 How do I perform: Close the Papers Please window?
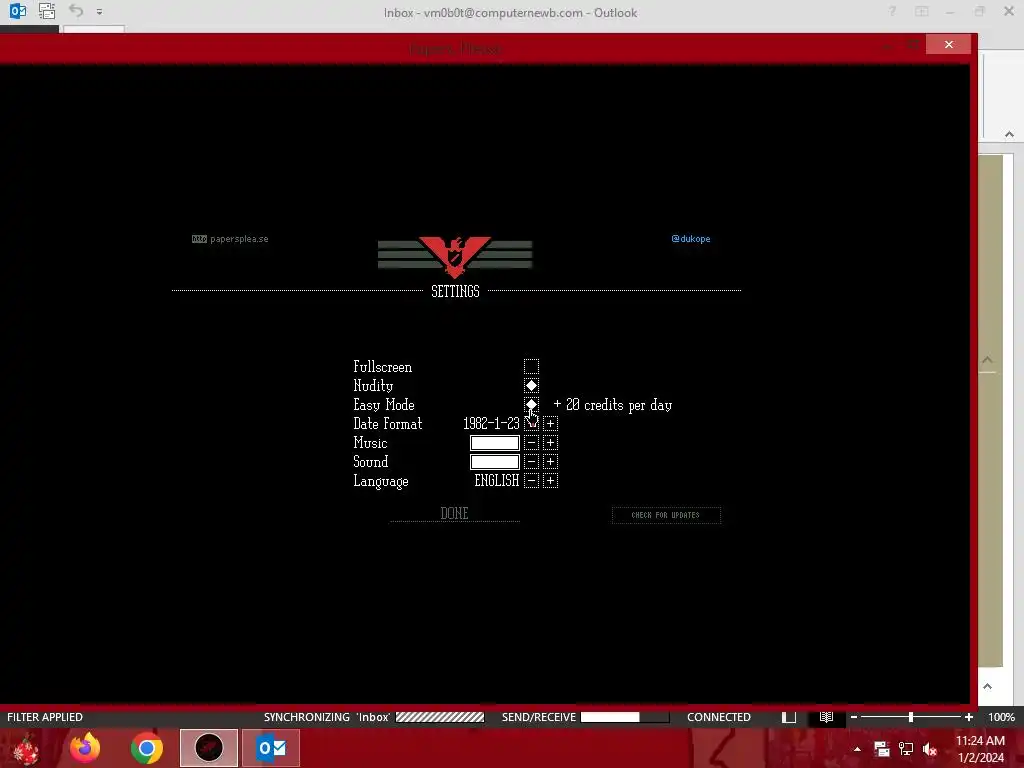click(948, 44)
